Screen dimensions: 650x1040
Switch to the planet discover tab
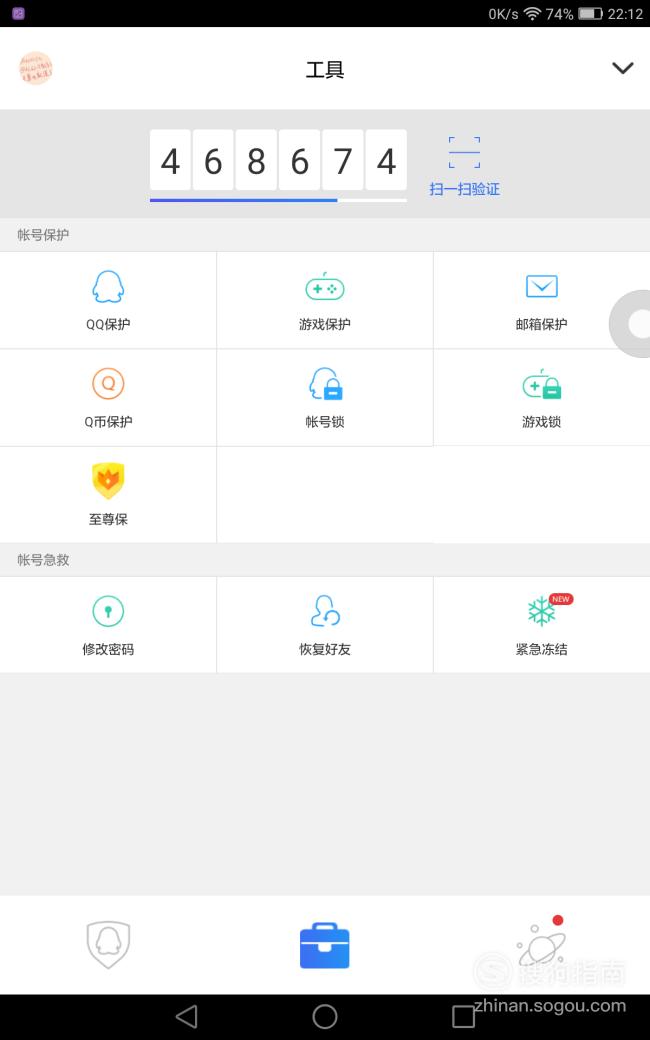click(542, 943)
